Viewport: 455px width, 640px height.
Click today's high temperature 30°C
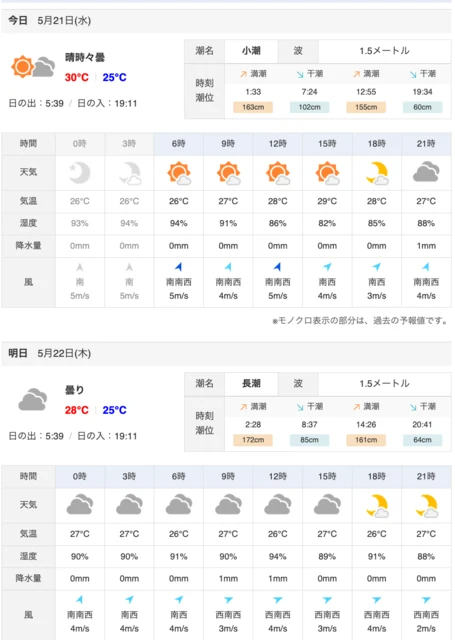(x=76, y=77)
